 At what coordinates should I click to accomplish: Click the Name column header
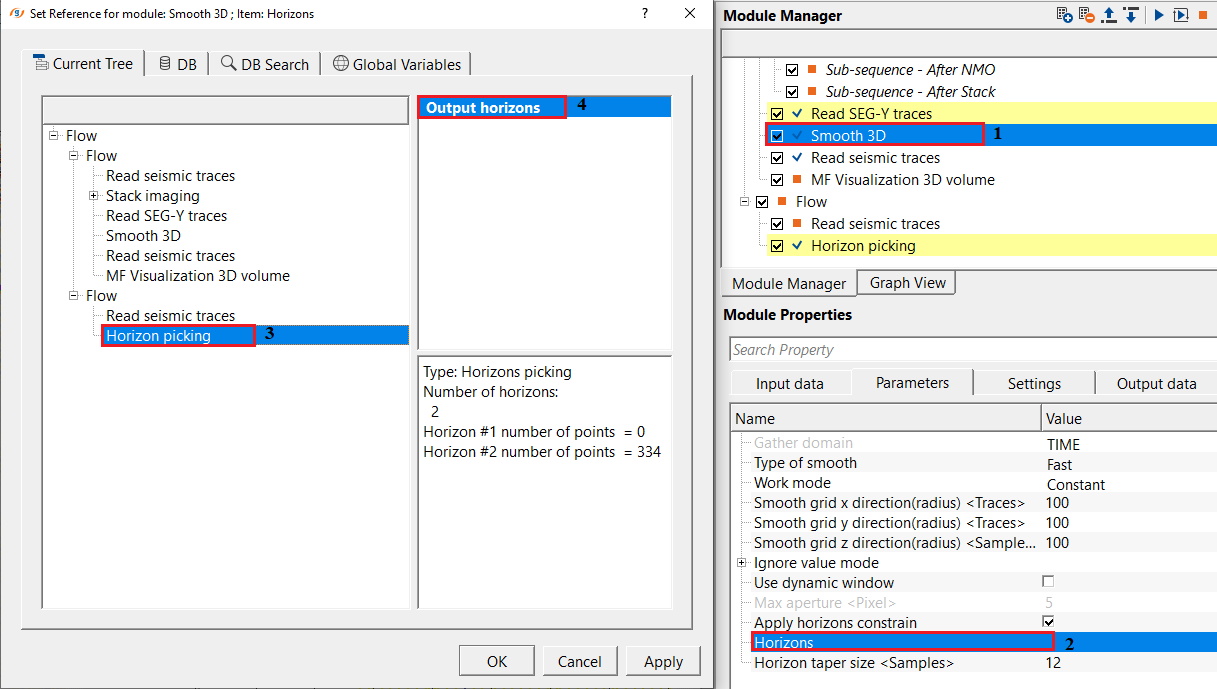(x=886, y=418)
